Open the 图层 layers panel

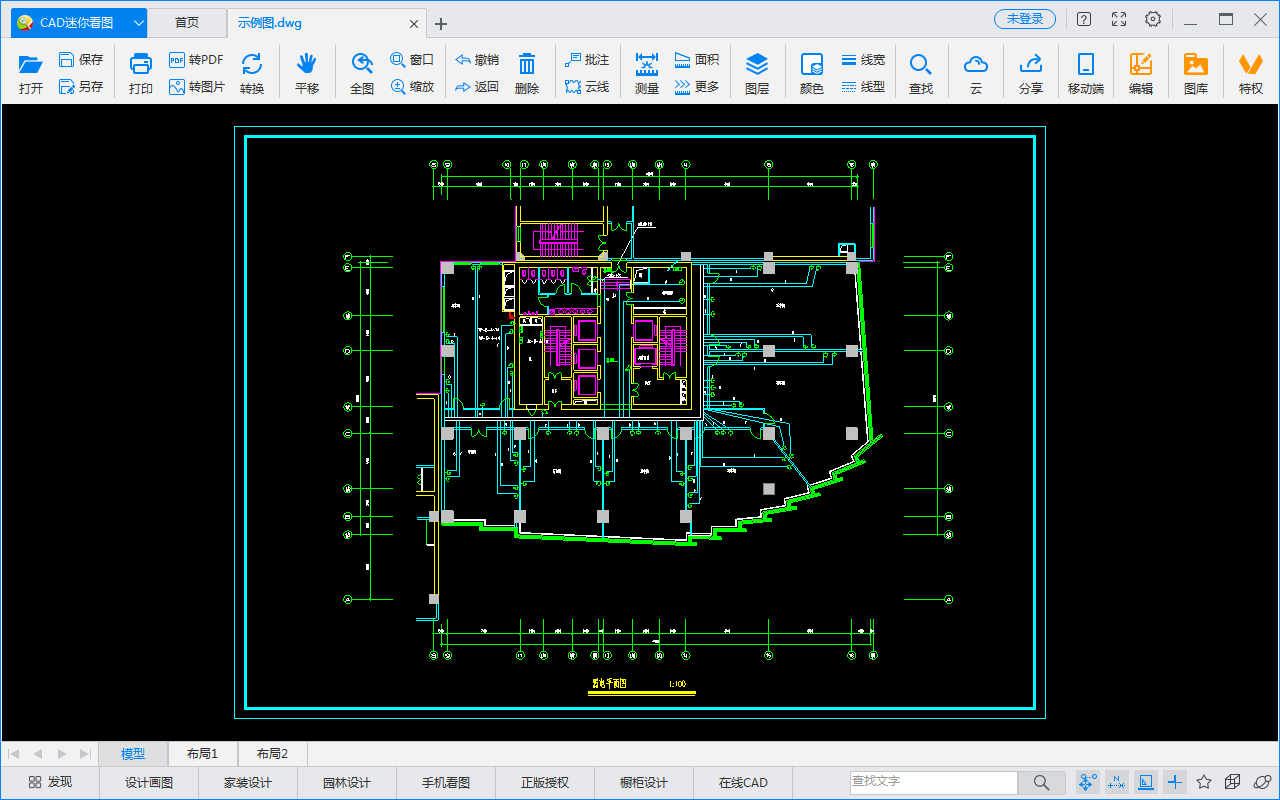pos(757,72)
